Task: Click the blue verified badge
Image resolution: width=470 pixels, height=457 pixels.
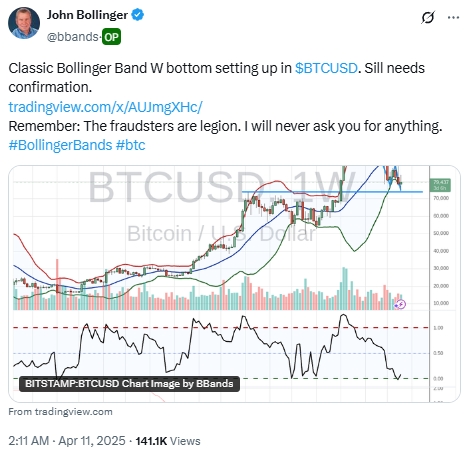Action: [x=138, y=15]
